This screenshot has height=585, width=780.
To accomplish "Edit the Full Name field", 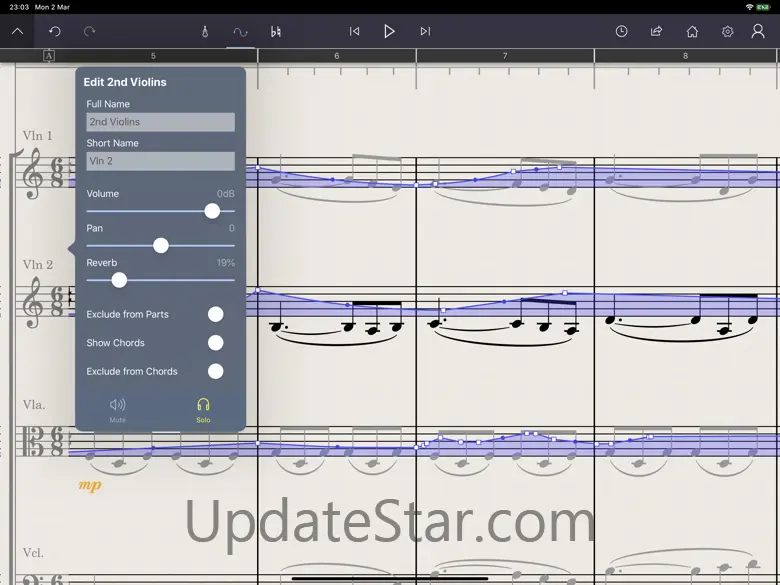I will (x=160, y=122).
